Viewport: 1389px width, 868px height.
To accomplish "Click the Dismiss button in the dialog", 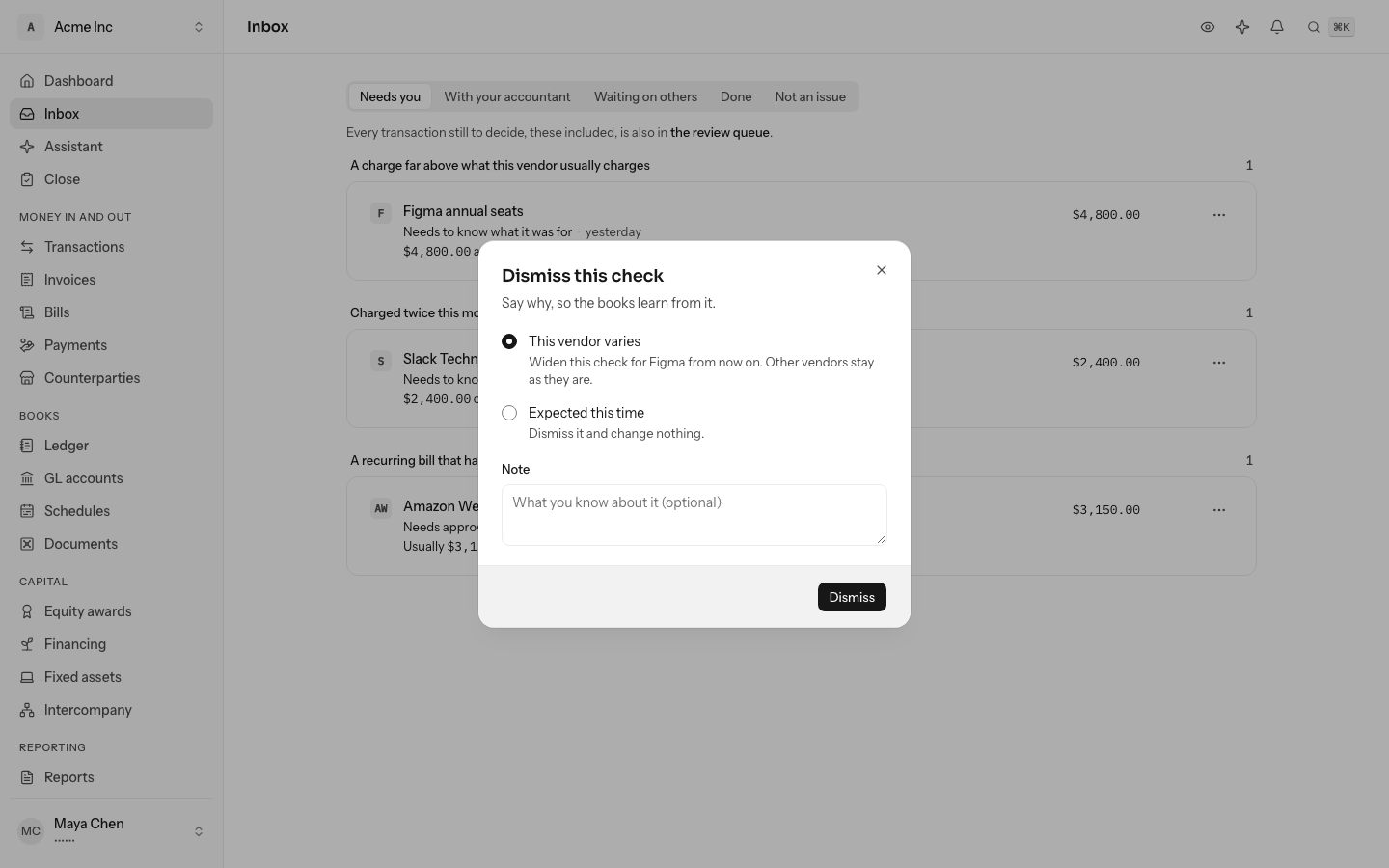I will pyautogui.click(x=852, y=597).
